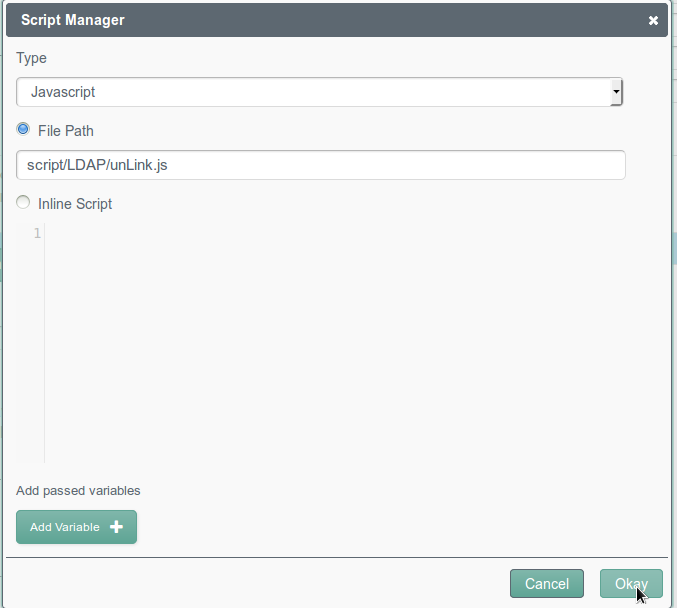Click the Add Variable button
Image resolution: width=677 pixels, height=608 pixels.
click(x=76, y=527)
